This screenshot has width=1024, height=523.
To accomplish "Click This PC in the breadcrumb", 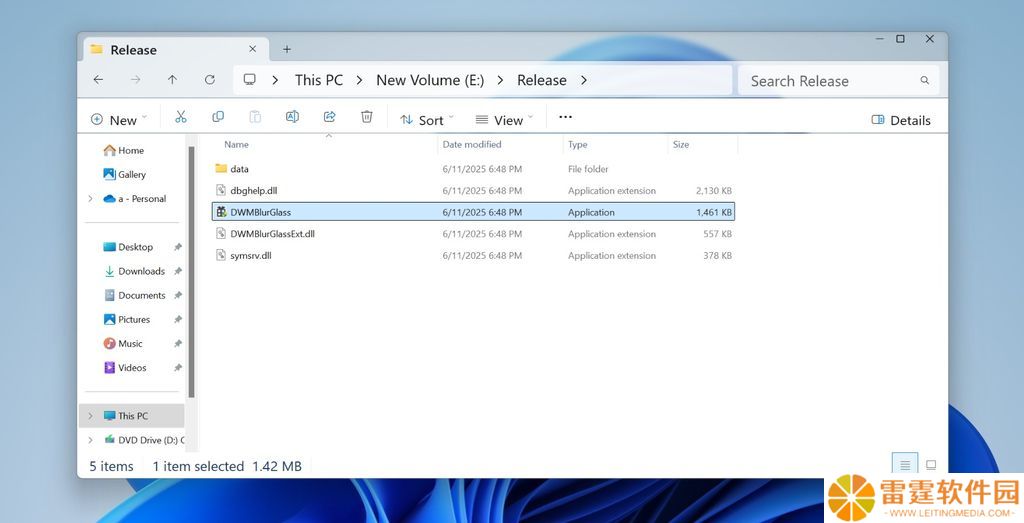I will point(319,80).
